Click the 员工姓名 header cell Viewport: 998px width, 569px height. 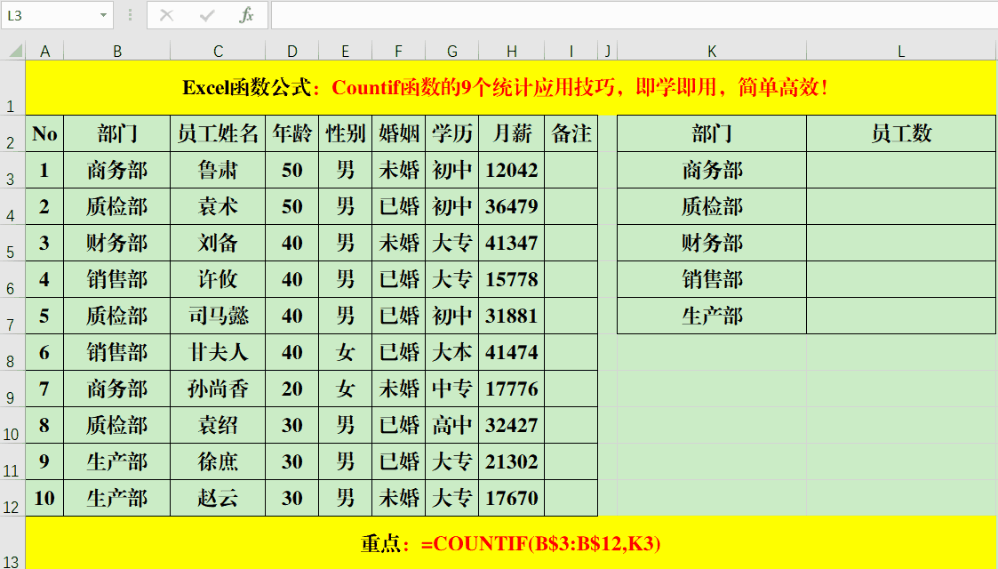(x=218, y=134)
